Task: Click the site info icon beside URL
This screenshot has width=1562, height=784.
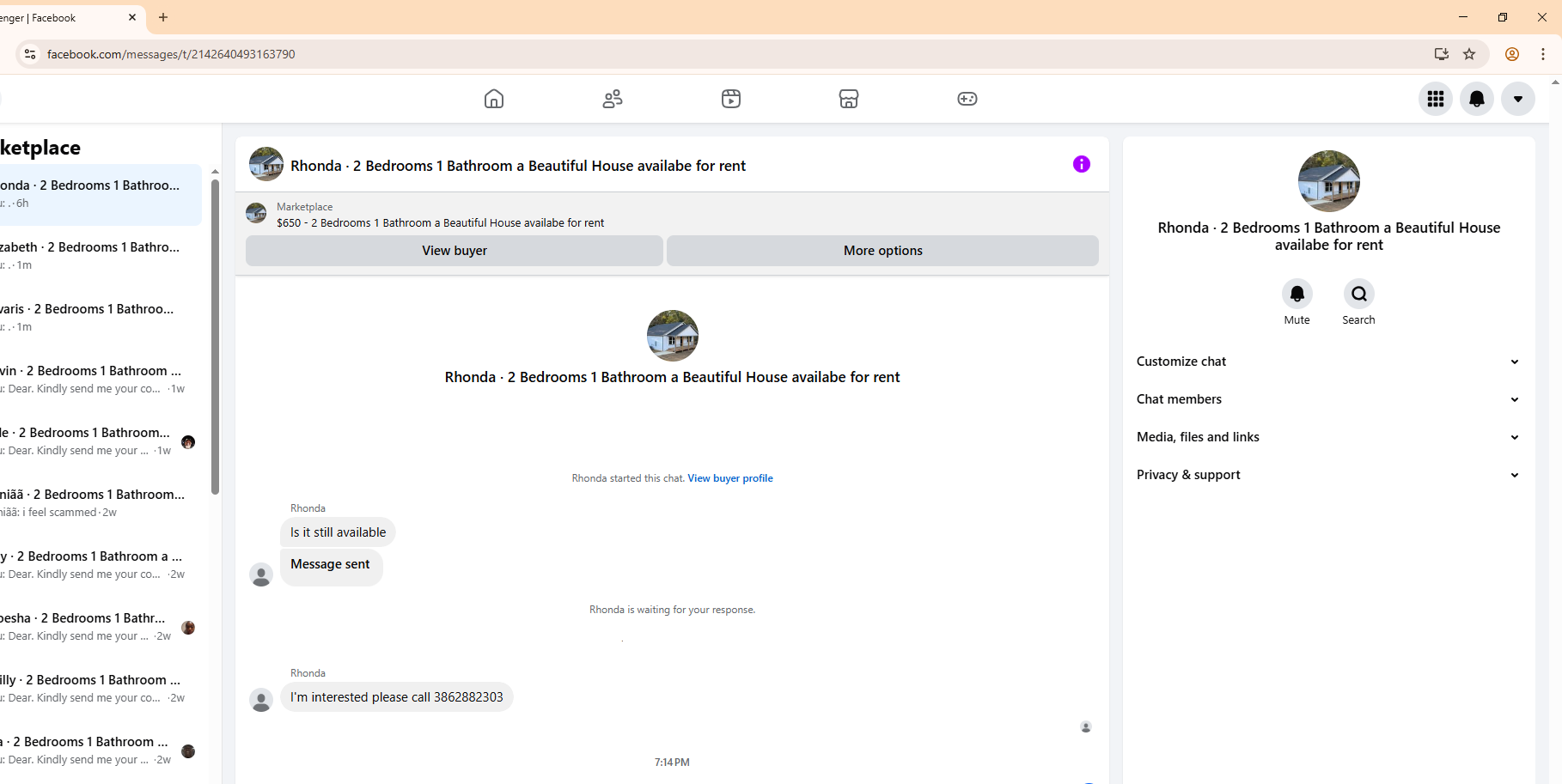Action: tap(30, 54)
